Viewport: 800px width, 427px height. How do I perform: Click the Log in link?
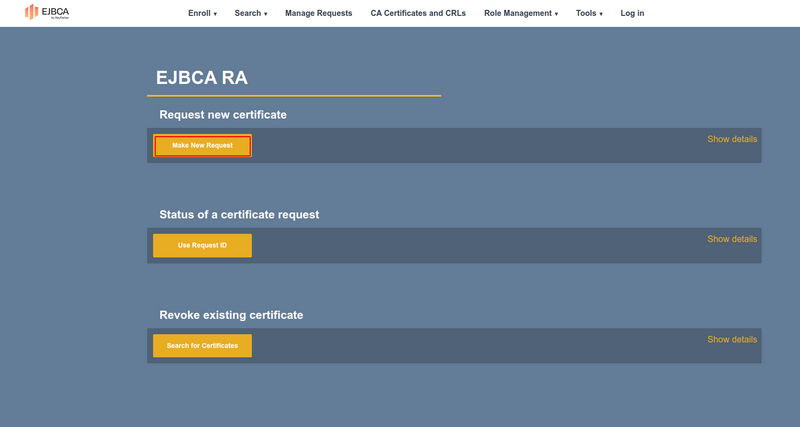point(632,13)
